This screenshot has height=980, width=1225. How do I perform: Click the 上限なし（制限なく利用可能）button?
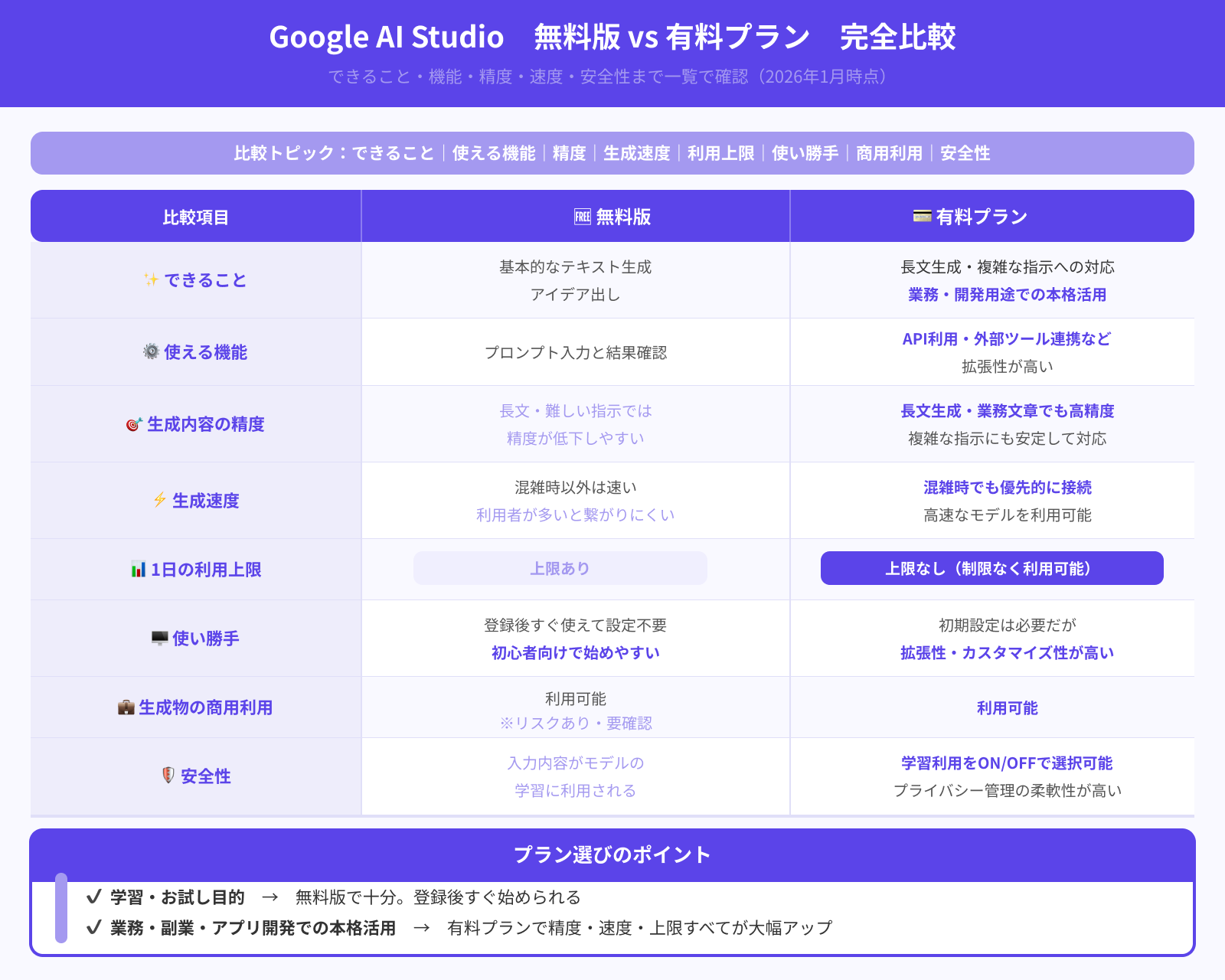click(991, 568)
